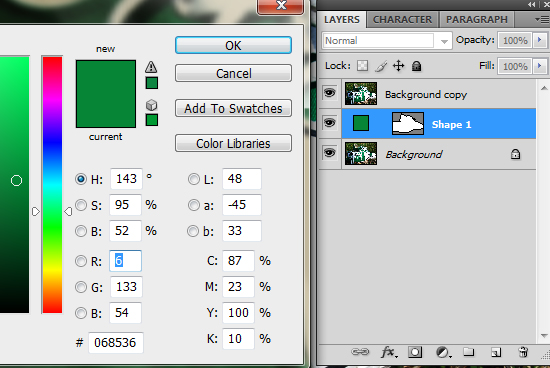Click lock image pixels brush icon
The width and height of the screenshot is (550, 368).
point(381,66)
